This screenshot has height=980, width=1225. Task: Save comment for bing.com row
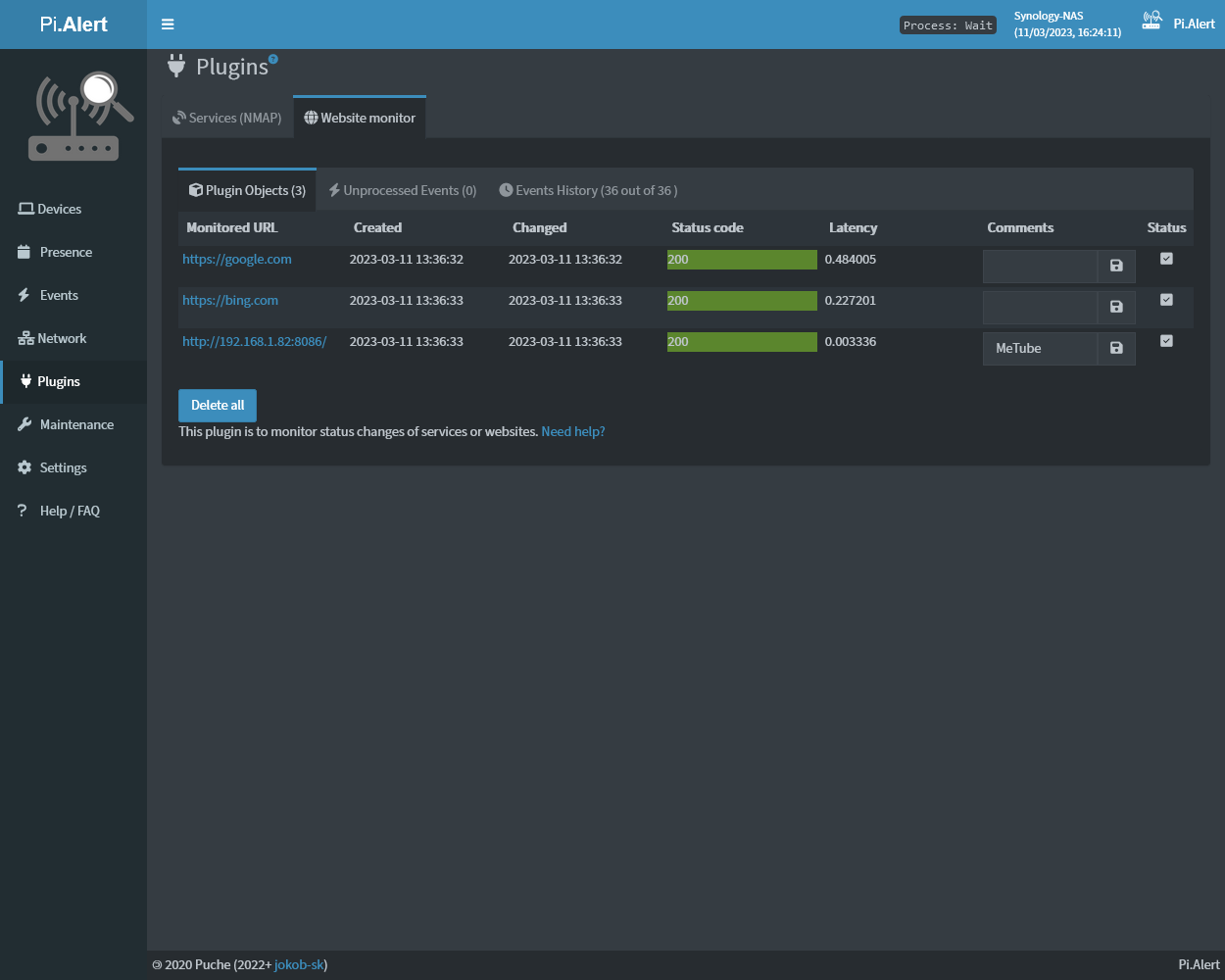[x=1116, y=307]
